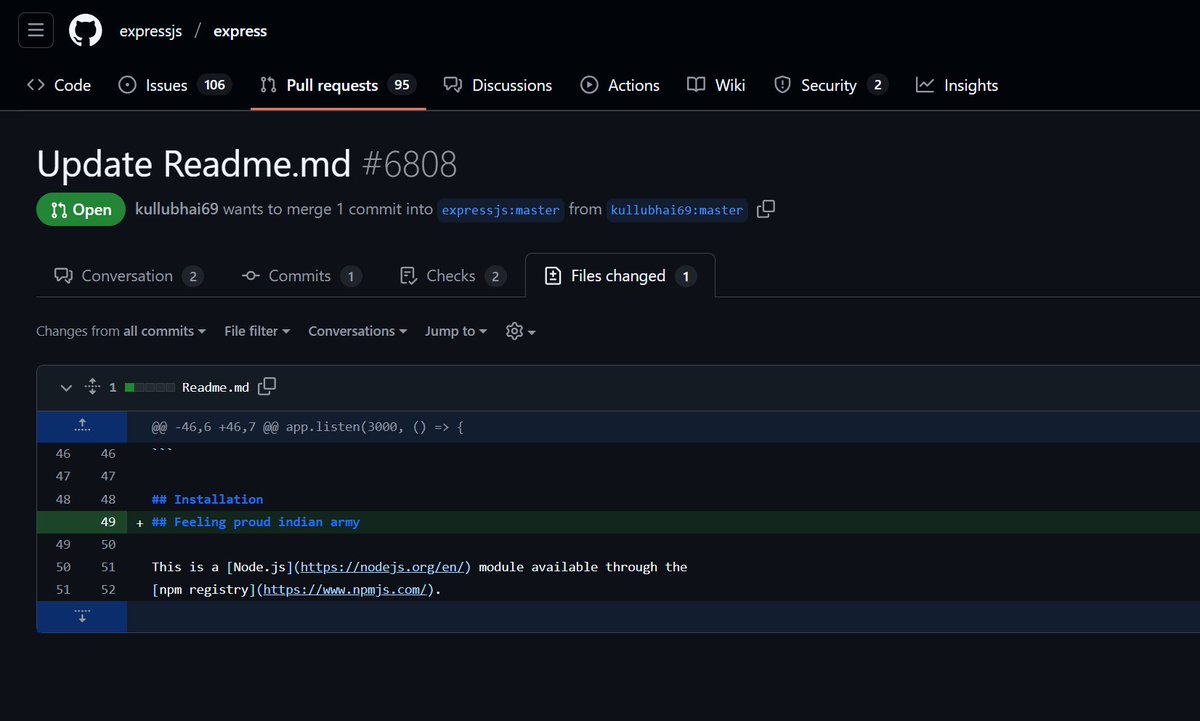Click the Pull requests count badge 95

click(402, 85)
